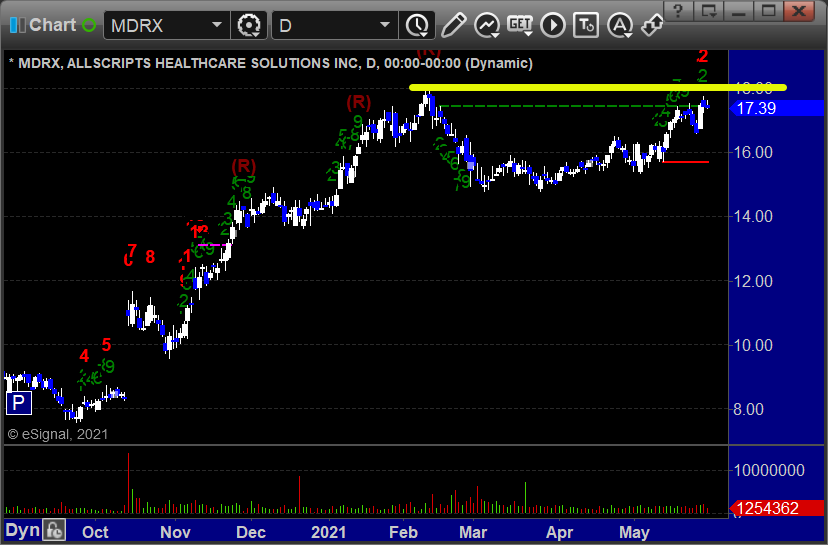Click the 8.00 price axis label
Screen dimensions: 828x545
(748, 409)
